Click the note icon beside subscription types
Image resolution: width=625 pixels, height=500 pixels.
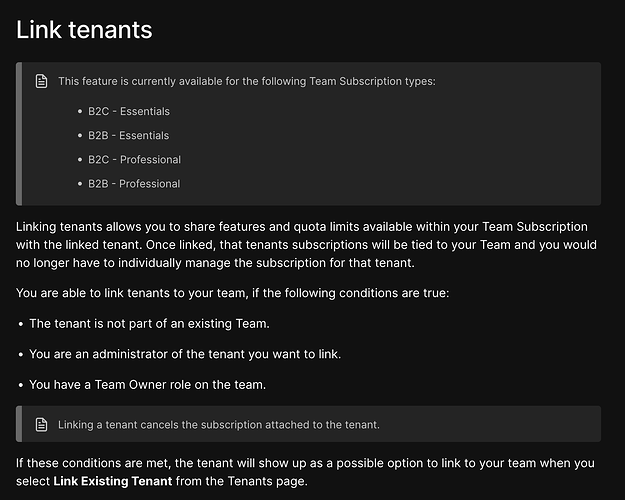point(41,81)
